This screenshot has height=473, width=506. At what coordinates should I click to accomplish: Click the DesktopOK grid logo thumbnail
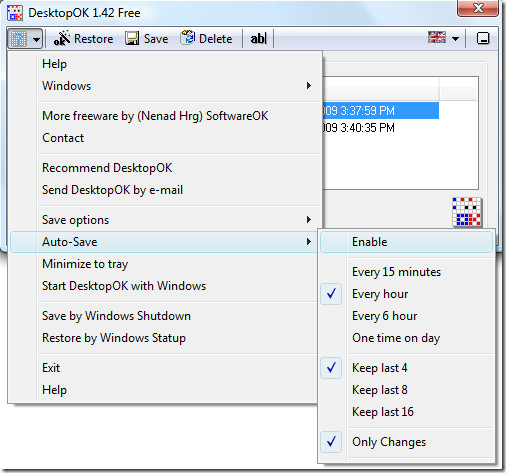[467, 212]
